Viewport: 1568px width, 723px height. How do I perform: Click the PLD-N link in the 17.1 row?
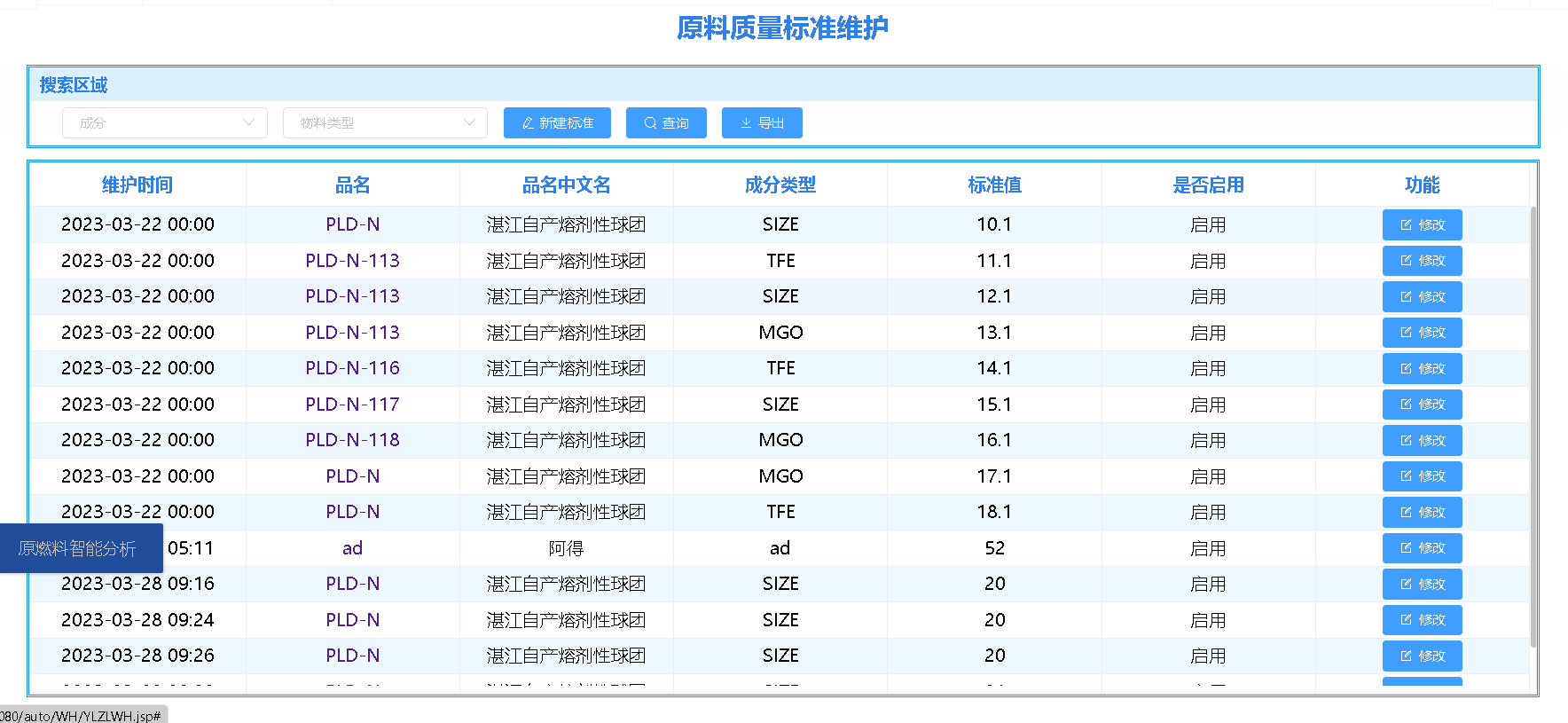coord(352,476)
